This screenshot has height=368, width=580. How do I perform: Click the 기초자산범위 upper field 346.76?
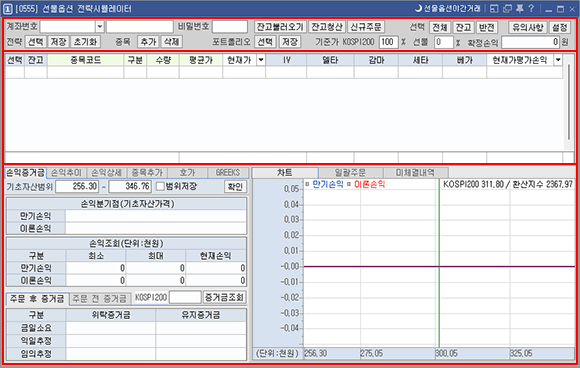(x=130, y=186)
